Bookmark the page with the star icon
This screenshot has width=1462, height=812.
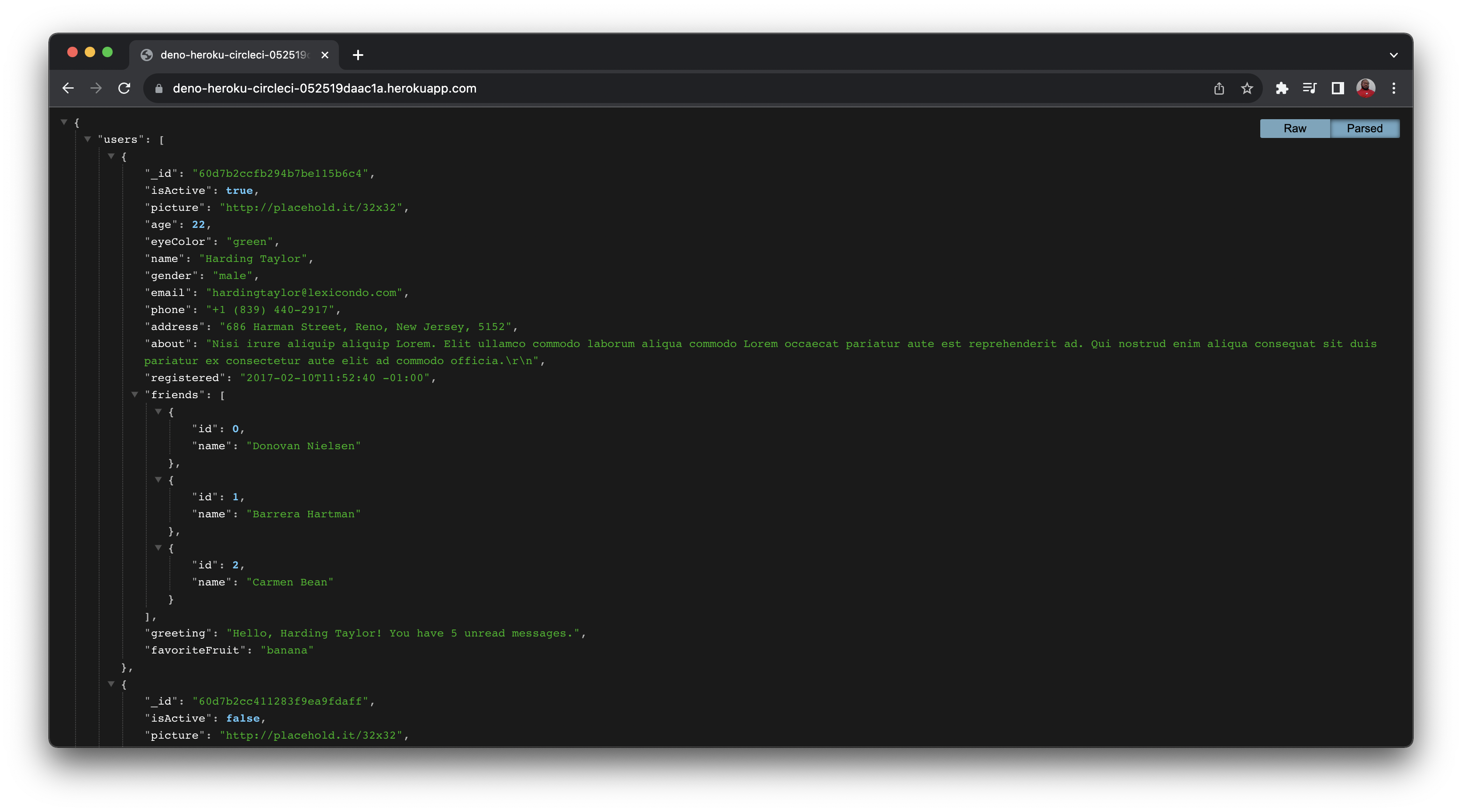(1246, 88)
